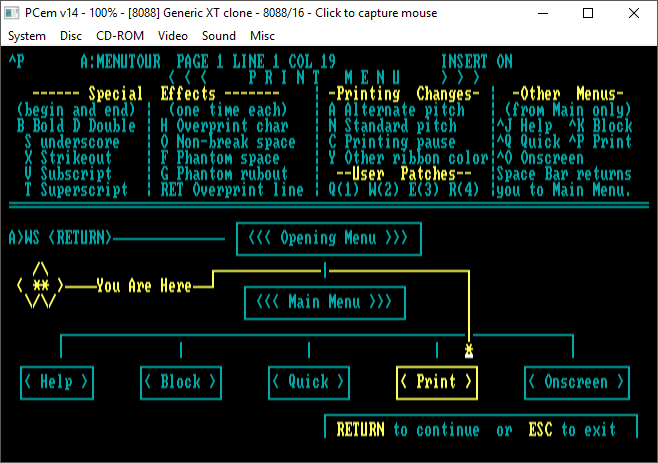The height and width of the screenshot is (463, 658).
Task: Click 'S underscore' entry
Action: pyautogui.click(x=72, y=142)
